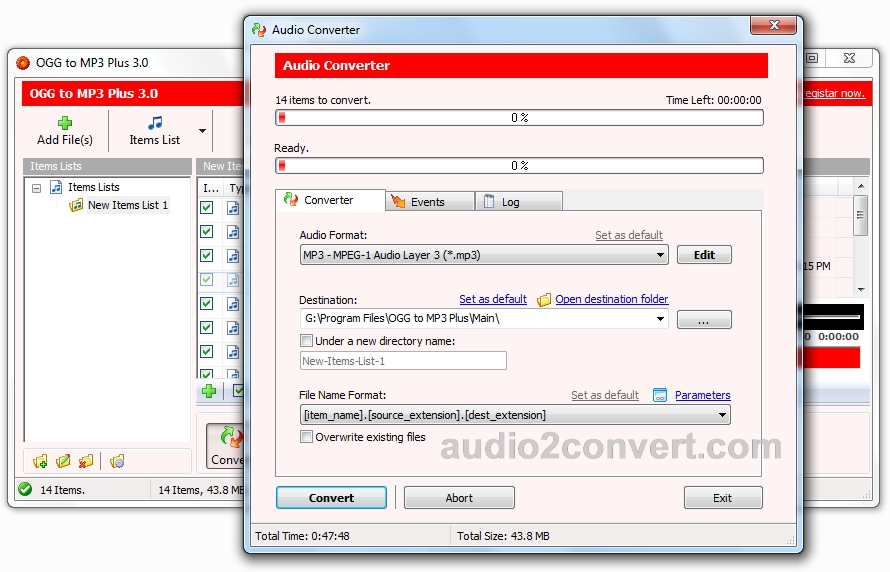890x572 pixels.
Task: Click the OGG to MP3 Plus title bar icon
Action: tap(23, 62)
